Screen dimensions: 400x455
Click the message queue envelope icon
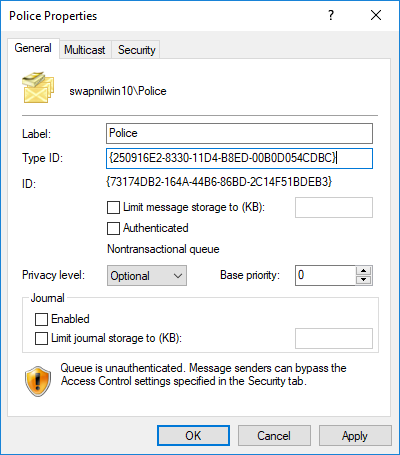(38, 87)
